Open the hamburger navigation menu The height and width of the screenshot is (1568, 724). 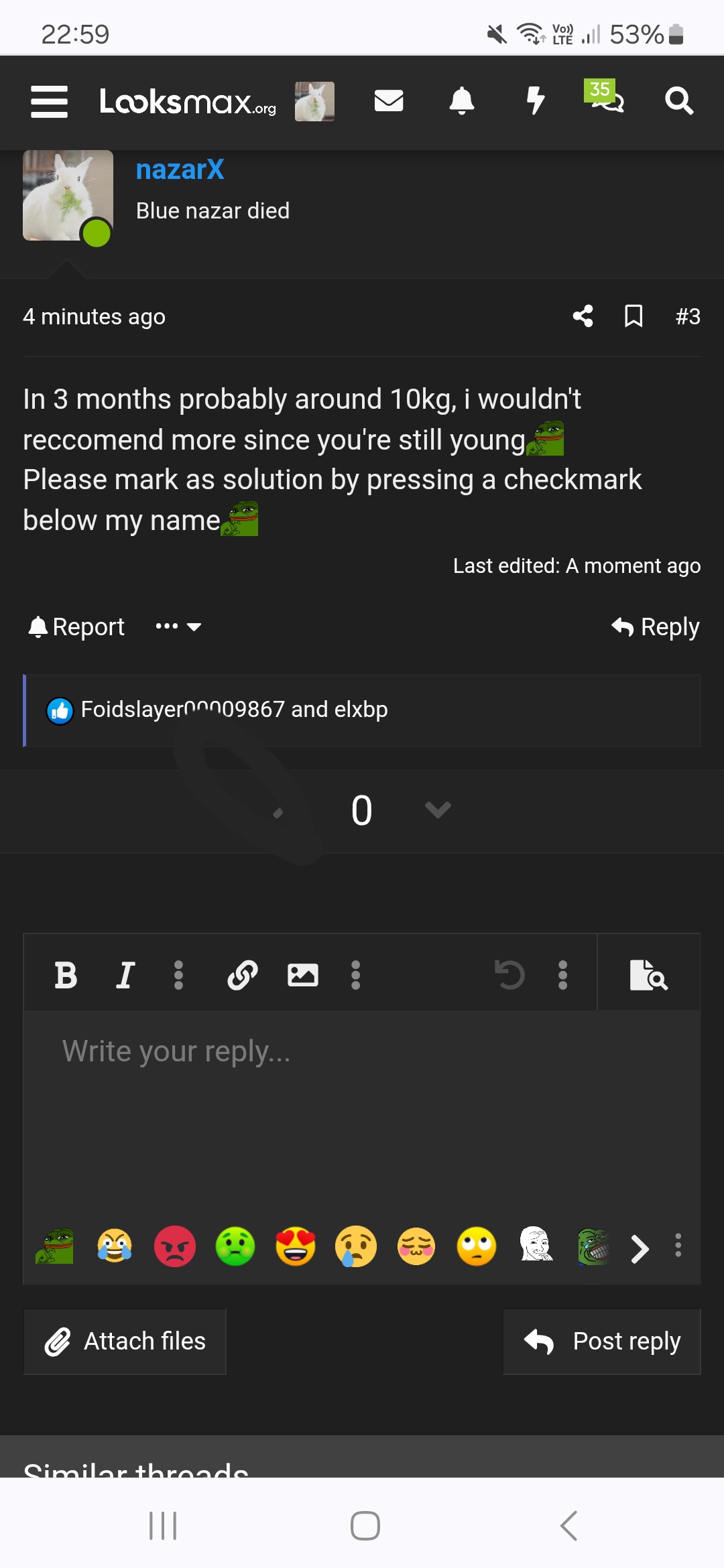click(x=50, y=102)
